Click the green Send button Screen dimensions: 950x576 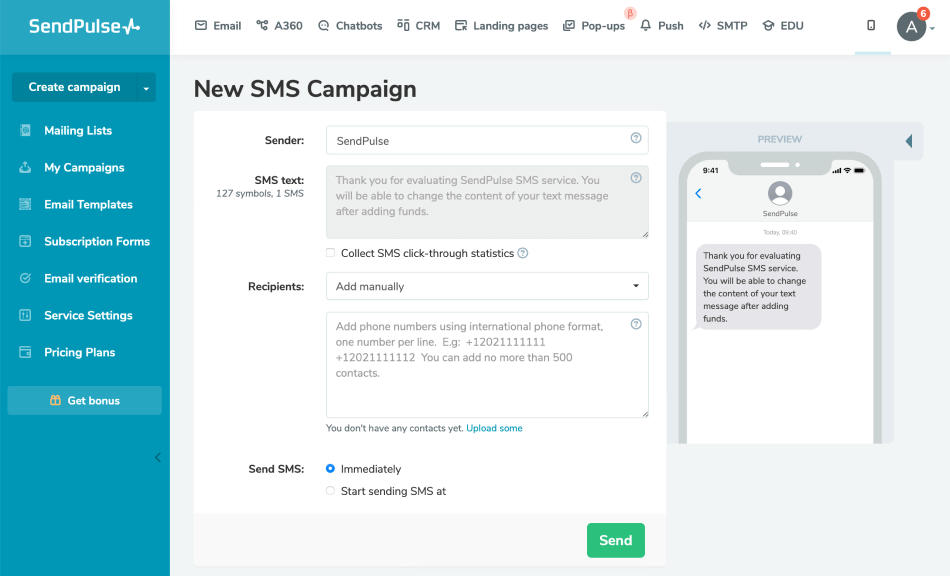coord(615,540)
